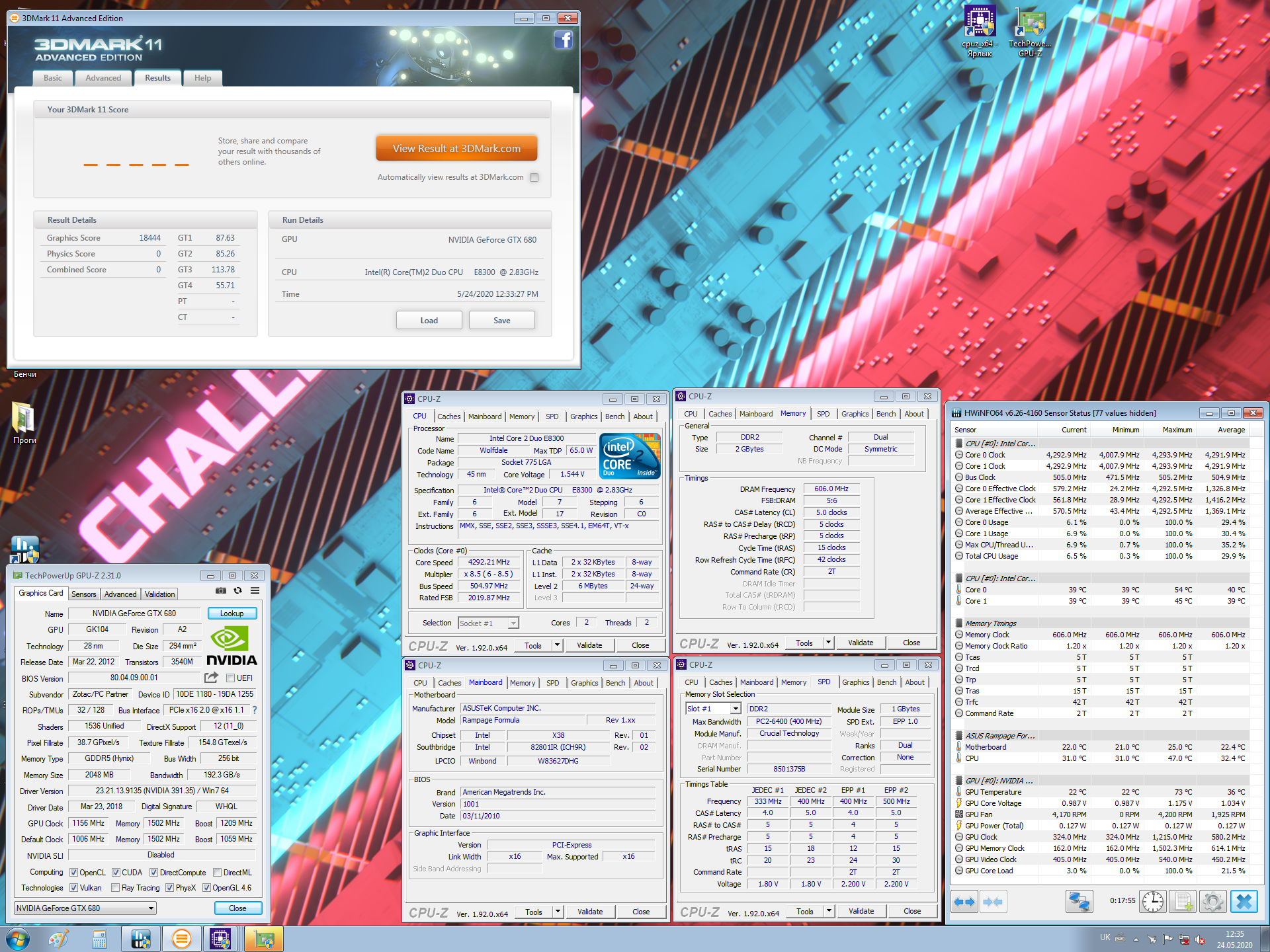
Task: Open the Windows Start orb
Action: pos(18,939)
